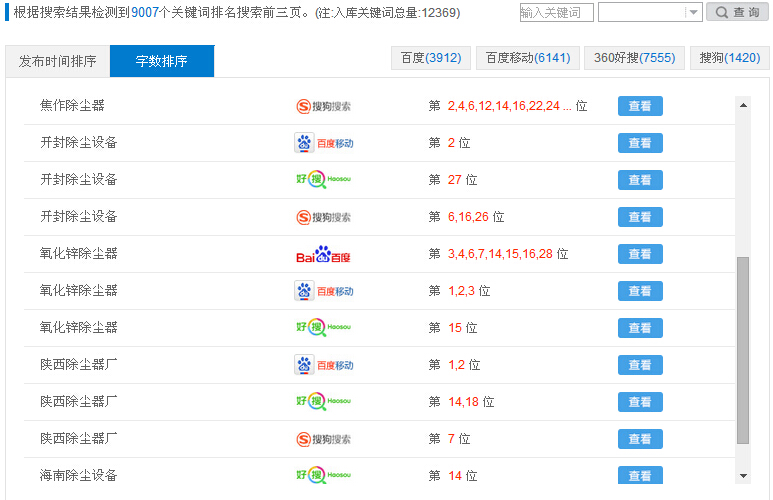Click ranking text 3,4,6,7,14,15,16,28
This screenshot has height=500, width=773.
click(500, 254)
